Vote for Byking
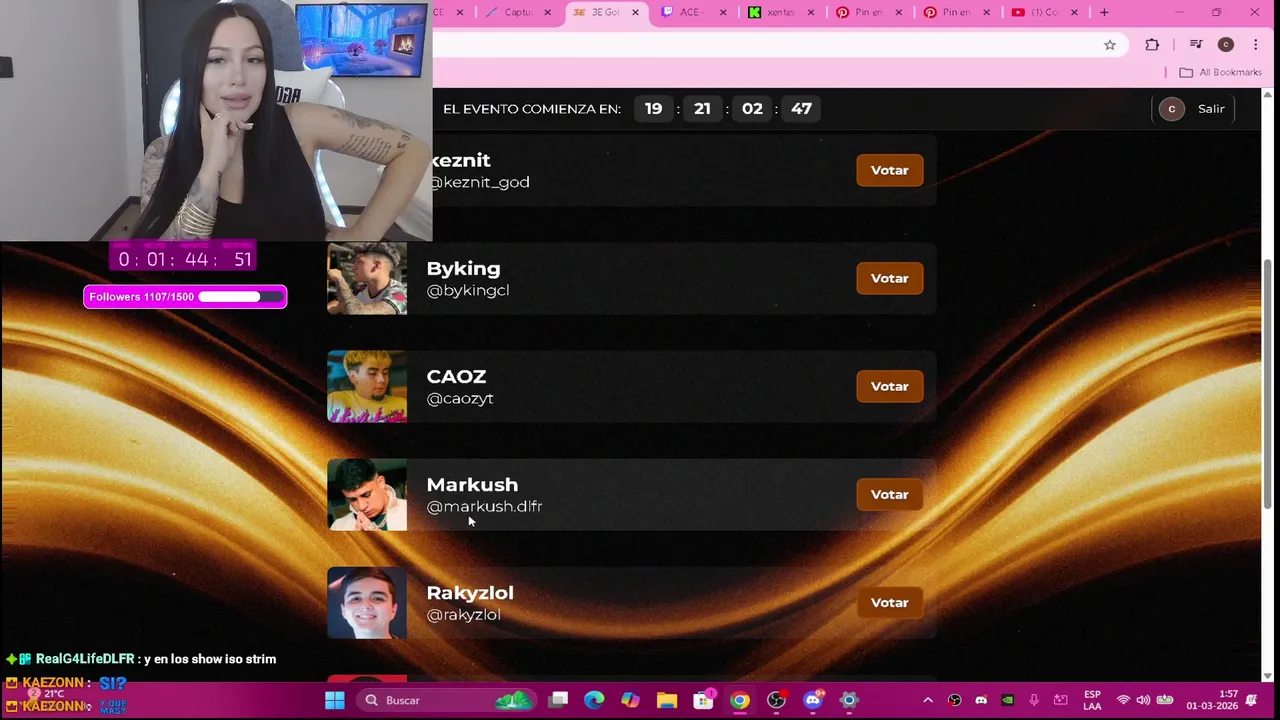The height and width of the screenshot is (720, 1280). click(x=889, y=278)
